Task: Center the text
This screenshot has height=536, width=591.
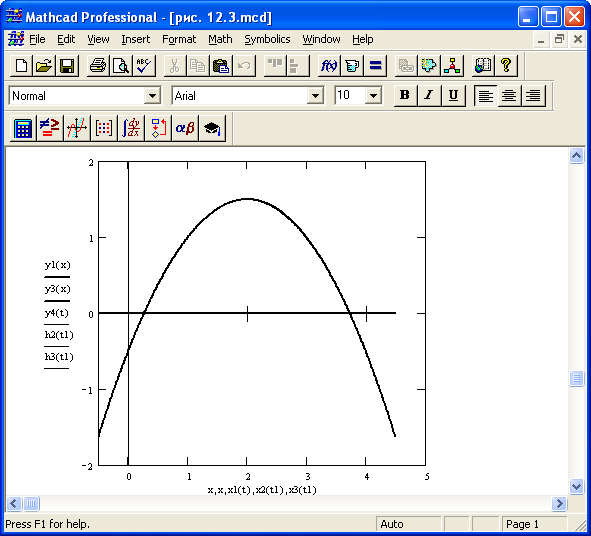Action: coord(509,96)
